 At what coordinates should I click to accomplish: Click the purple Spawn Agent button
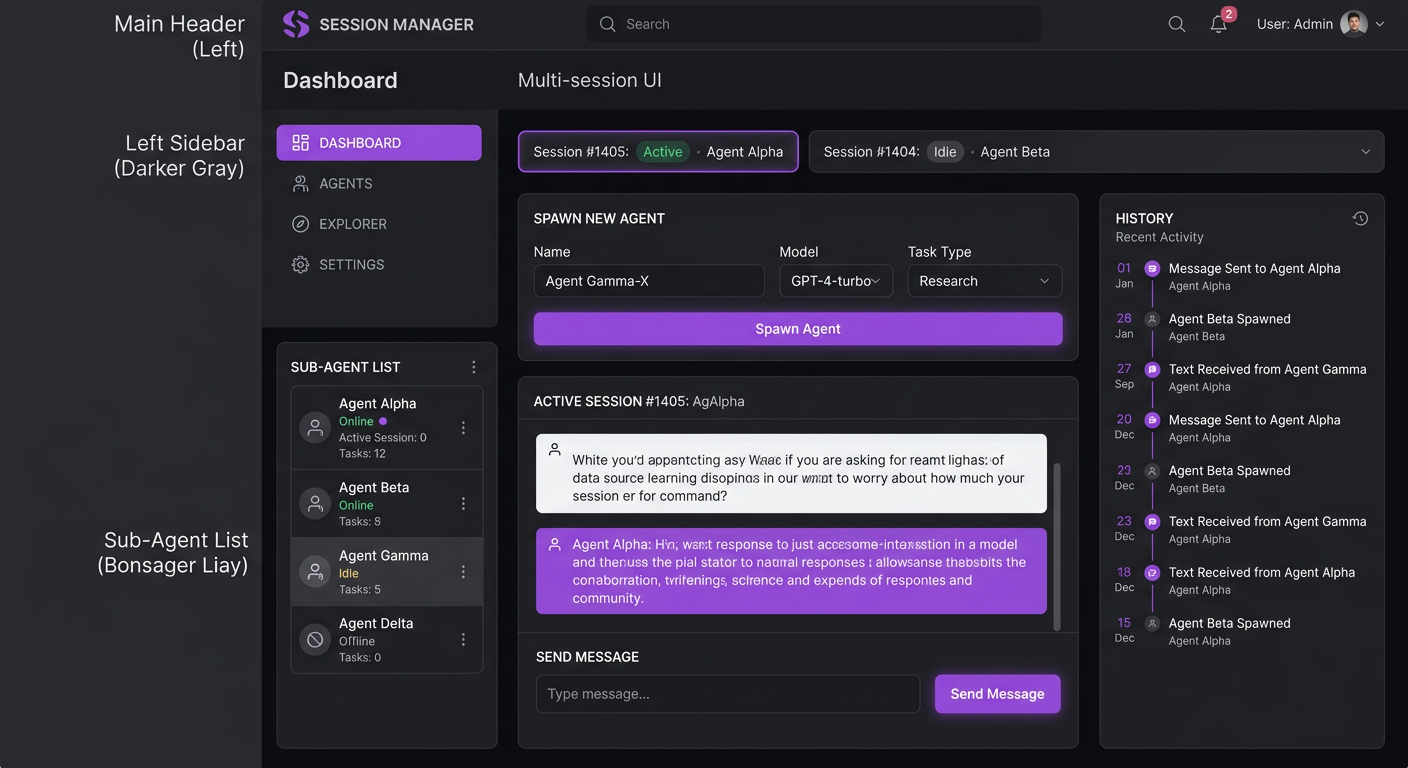(x=798, y=329)
